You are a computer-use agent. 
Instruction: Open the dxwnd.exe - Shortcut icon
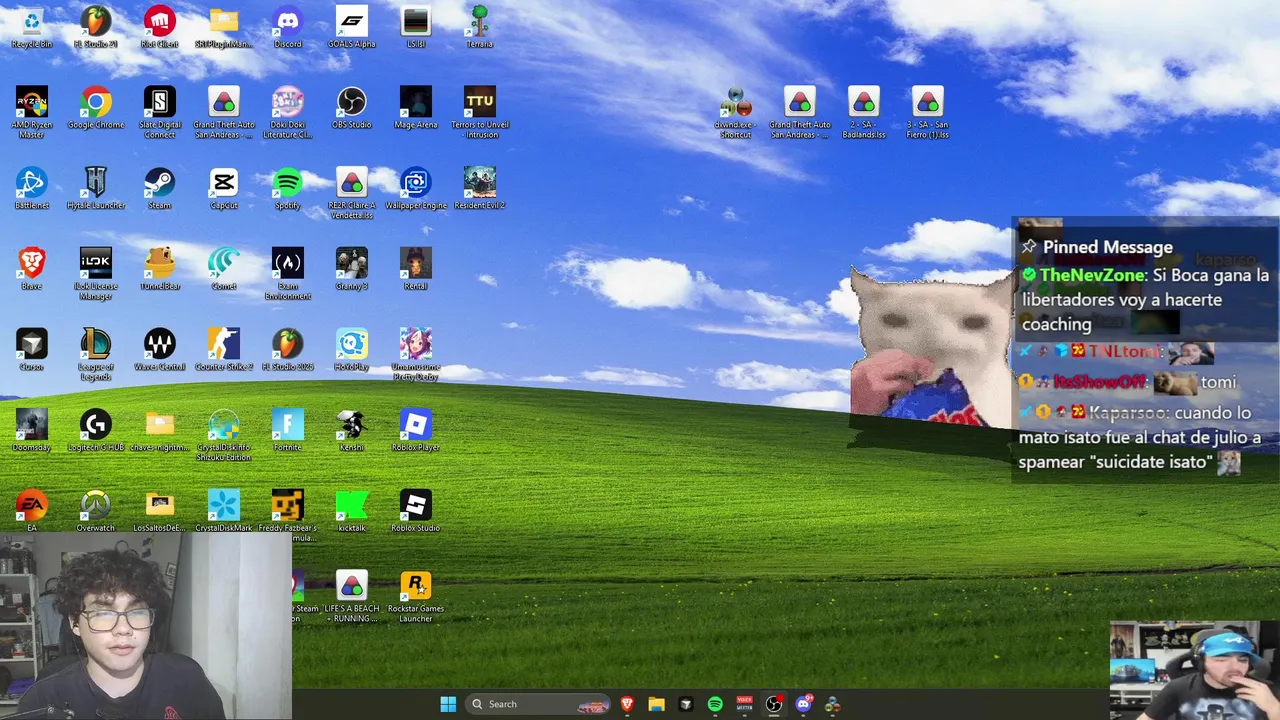click(x=736, y=112)
